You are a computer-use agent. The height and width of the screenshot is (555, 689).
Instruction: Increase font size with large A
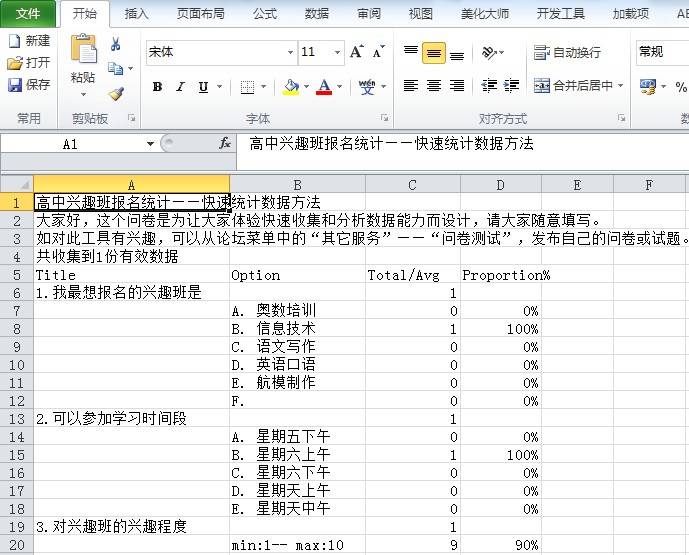pos(357,52)
